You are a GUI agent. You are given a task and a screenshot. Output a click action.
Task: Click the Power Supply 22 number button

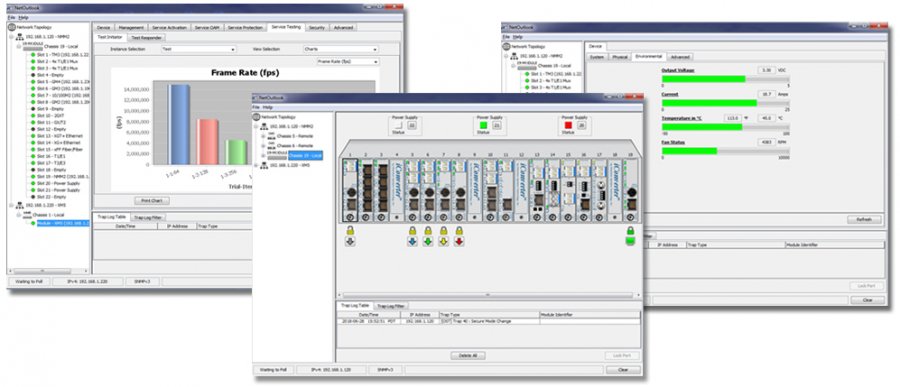[x=412, y=125]
